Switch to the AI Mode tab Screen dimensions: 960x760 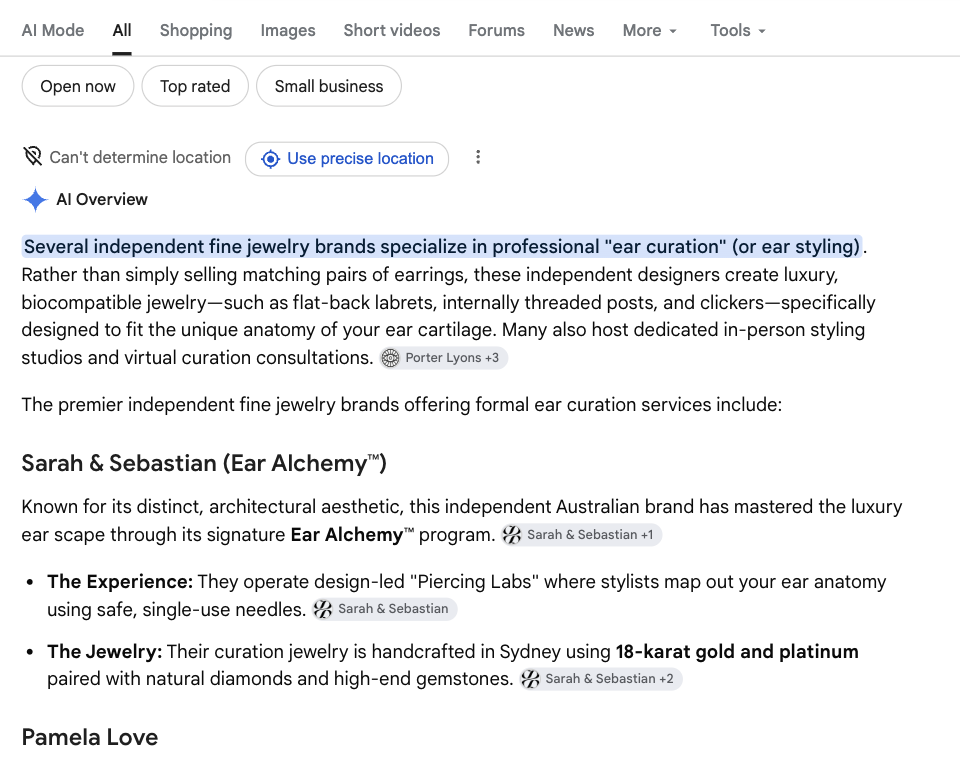pyautogui.click(x=53, y=30)
